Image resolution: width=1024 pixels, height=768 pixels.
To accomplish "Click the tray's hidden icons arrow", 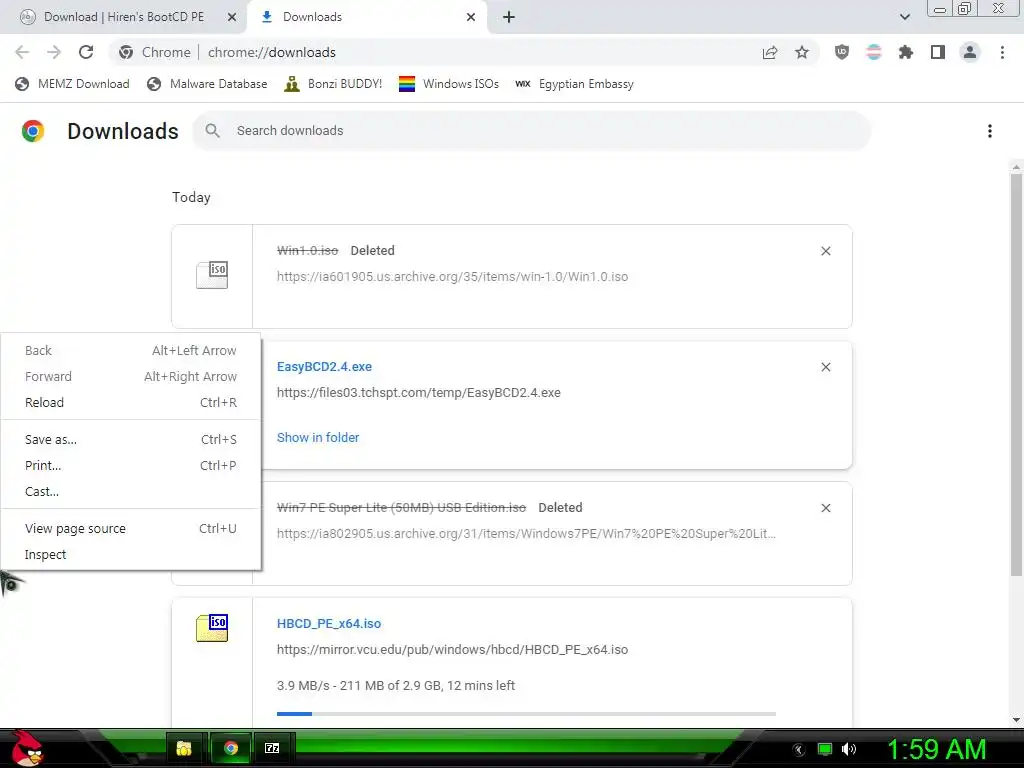I will [799, 750].
